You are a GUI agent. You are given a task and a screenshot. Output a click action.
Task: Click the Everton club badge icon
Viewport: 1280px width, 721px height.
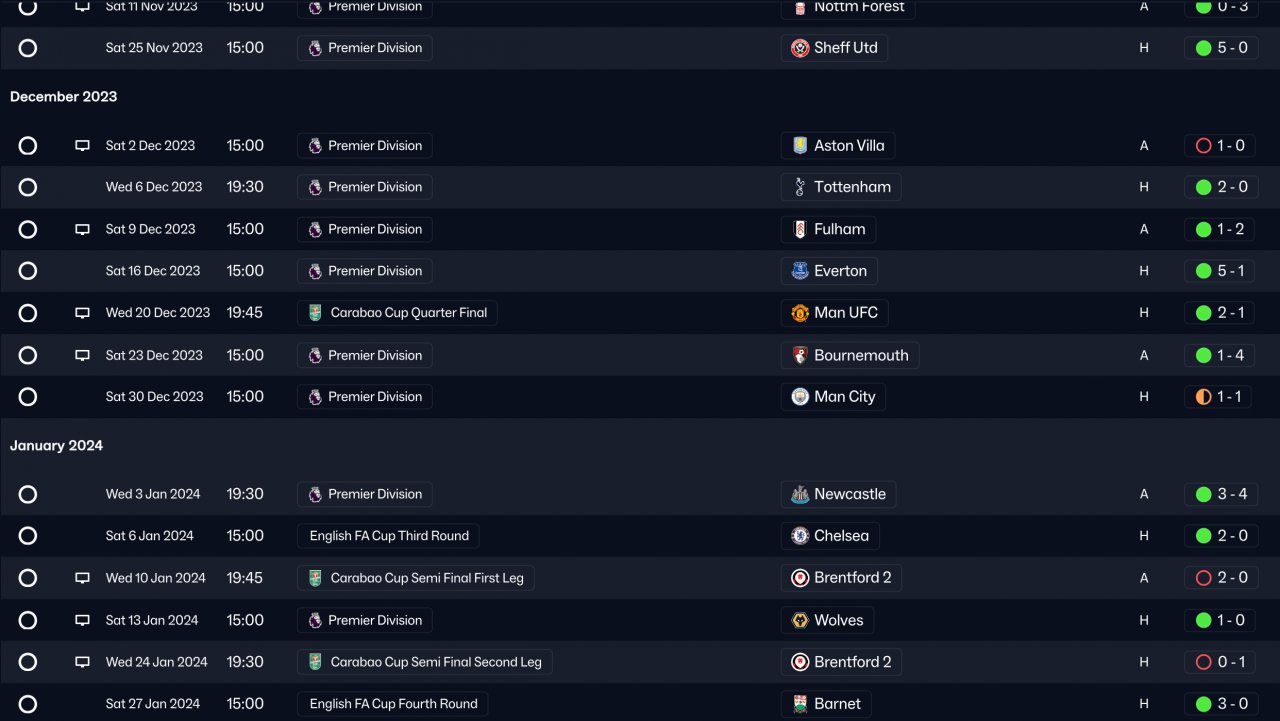pos(800,271)
